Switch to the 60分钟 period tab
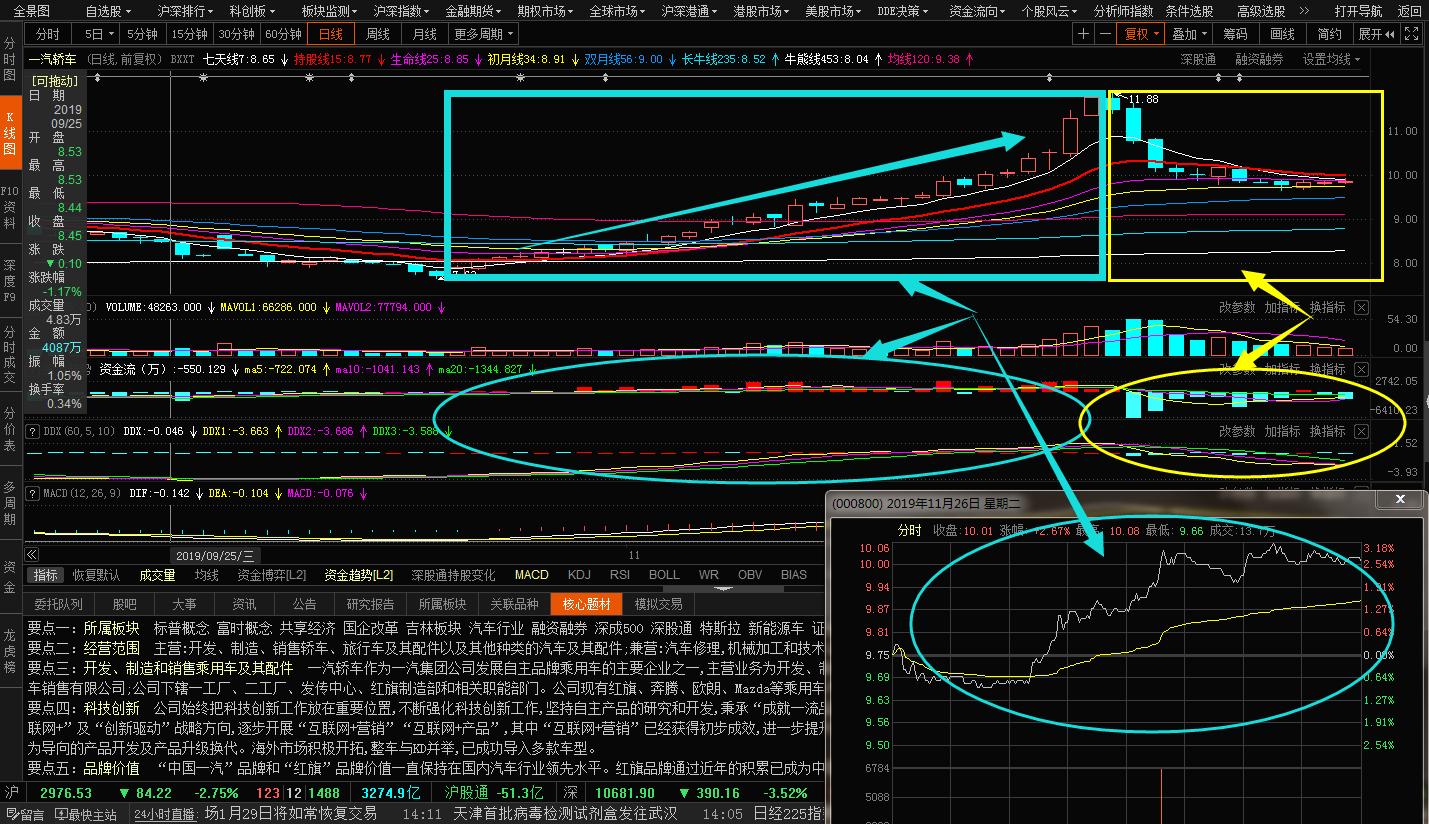1429x824 pixels. click(x=282, y=34)
